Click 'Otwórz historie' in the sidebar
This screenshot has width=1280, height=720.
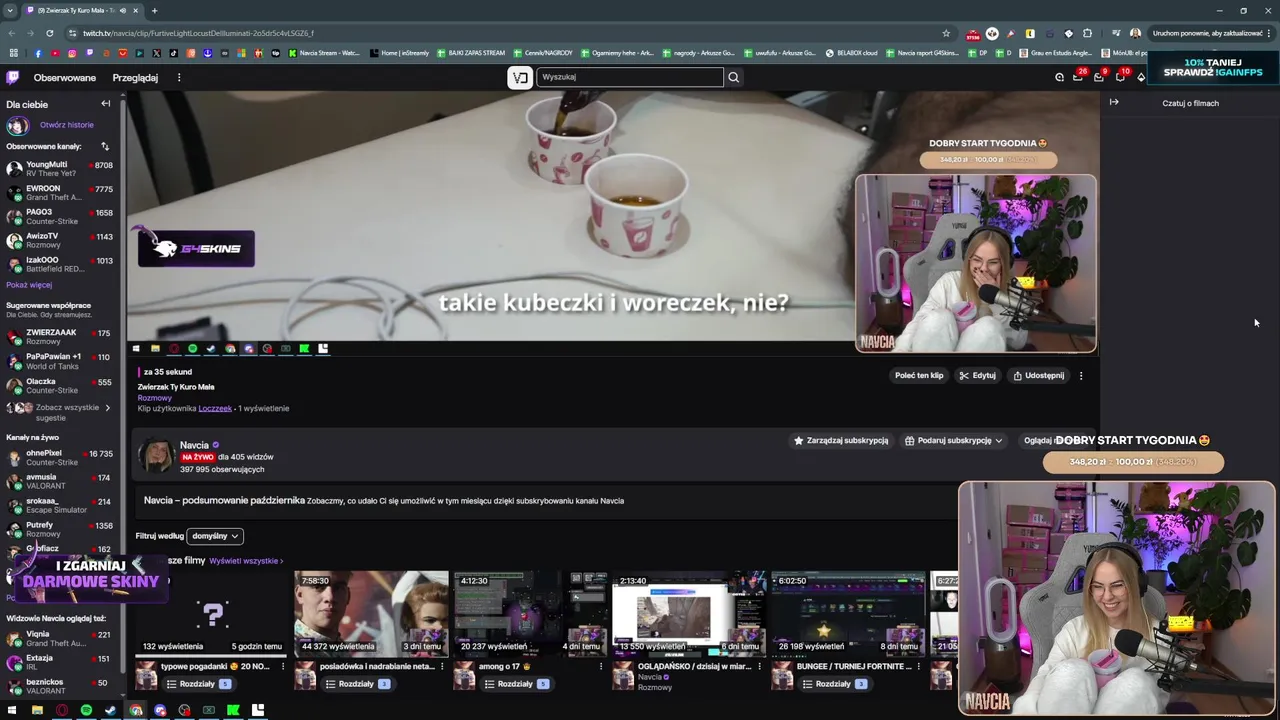[x=66, y=125]
